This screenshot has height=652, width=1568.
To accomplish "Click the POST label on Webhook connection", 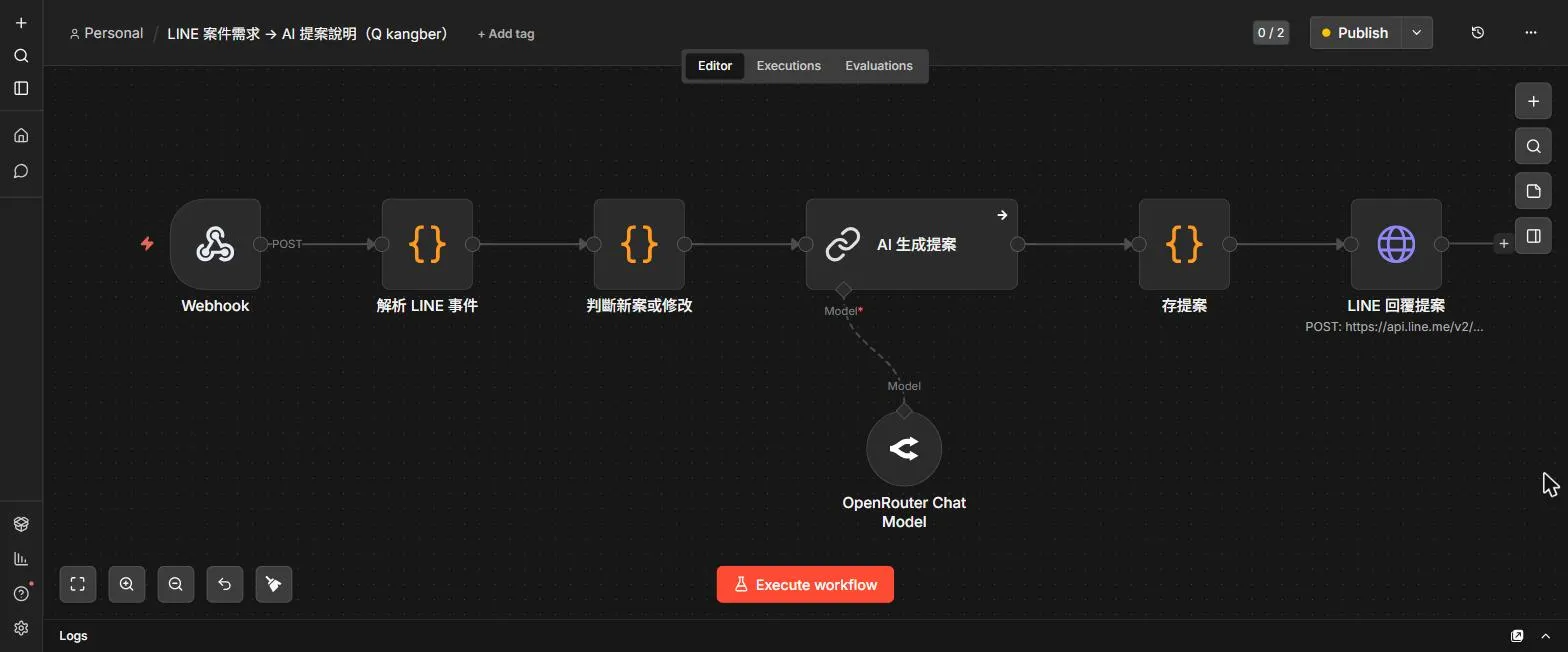I will coord(287,244).
